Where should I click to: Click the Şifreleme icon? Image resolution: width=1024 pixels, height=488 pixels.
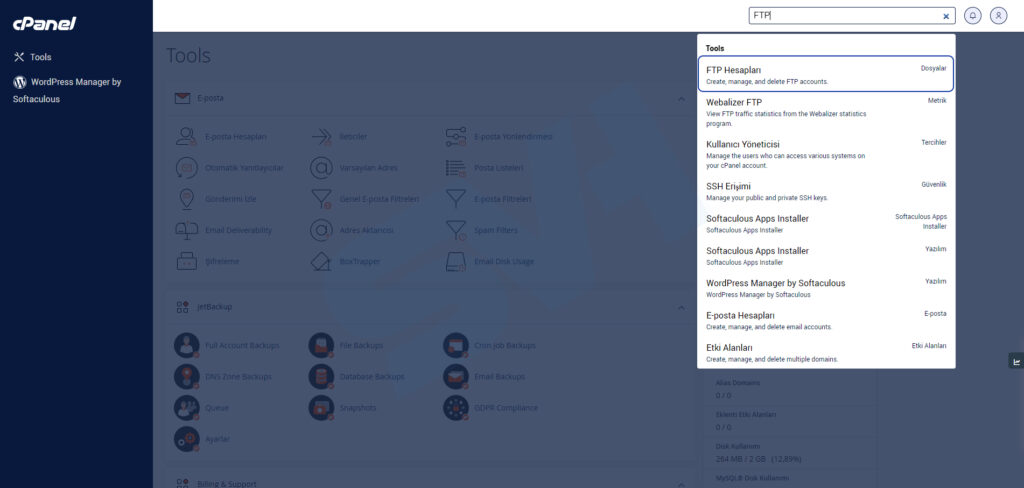pos(186,261)
